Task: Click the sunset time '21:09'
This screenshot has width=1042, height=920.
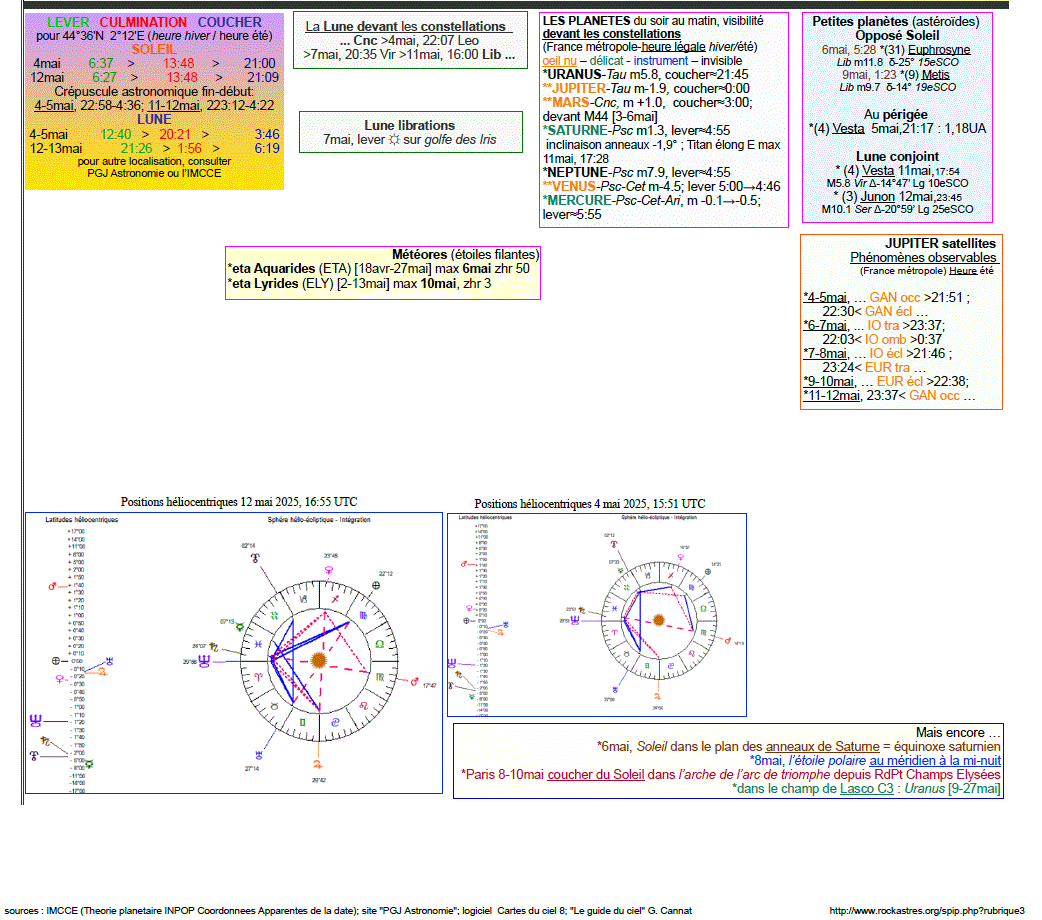Action: point(263,78)
